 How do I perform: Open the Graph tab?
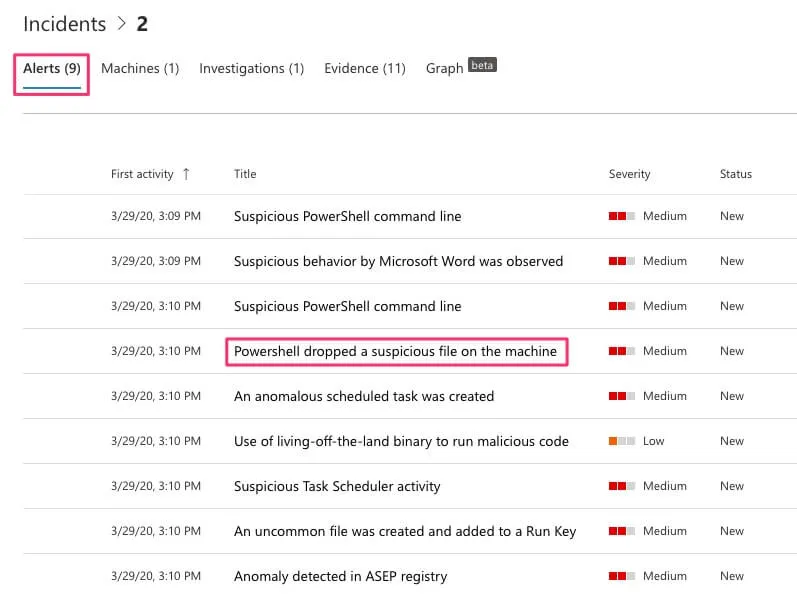tap(444, 69)
